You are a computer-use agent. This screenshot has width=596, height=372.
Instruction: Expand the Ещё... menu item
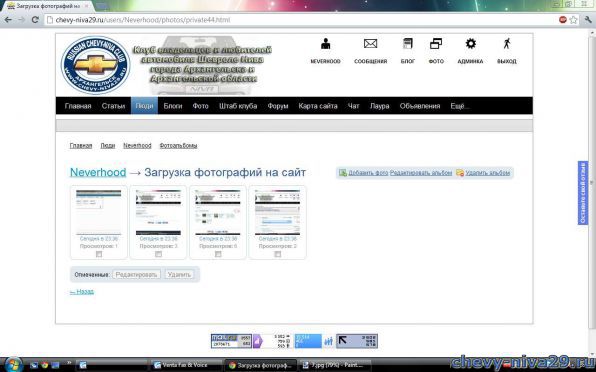point(460,106)
